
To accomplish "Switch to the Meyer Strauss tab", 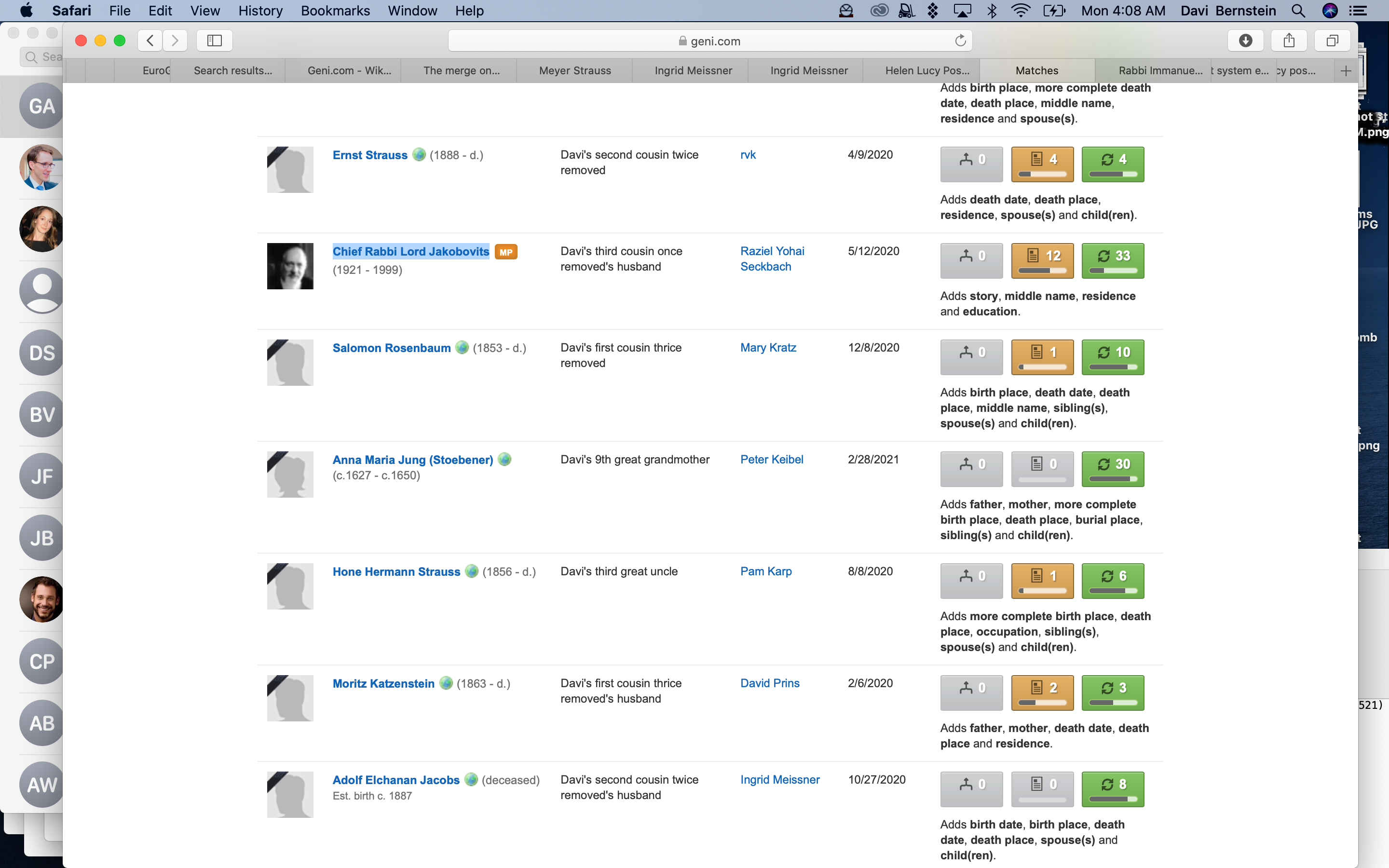I will 574,70.
